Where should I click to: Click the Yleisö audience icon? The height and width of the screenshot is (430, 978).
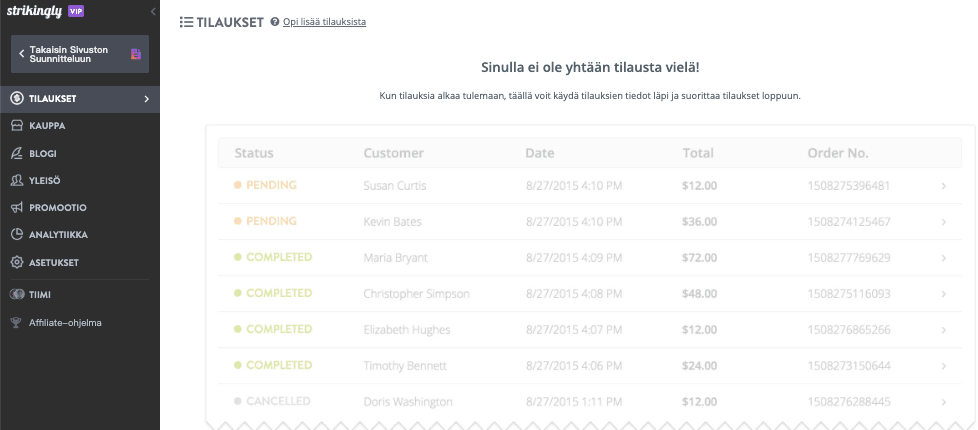tap(17, 180)
